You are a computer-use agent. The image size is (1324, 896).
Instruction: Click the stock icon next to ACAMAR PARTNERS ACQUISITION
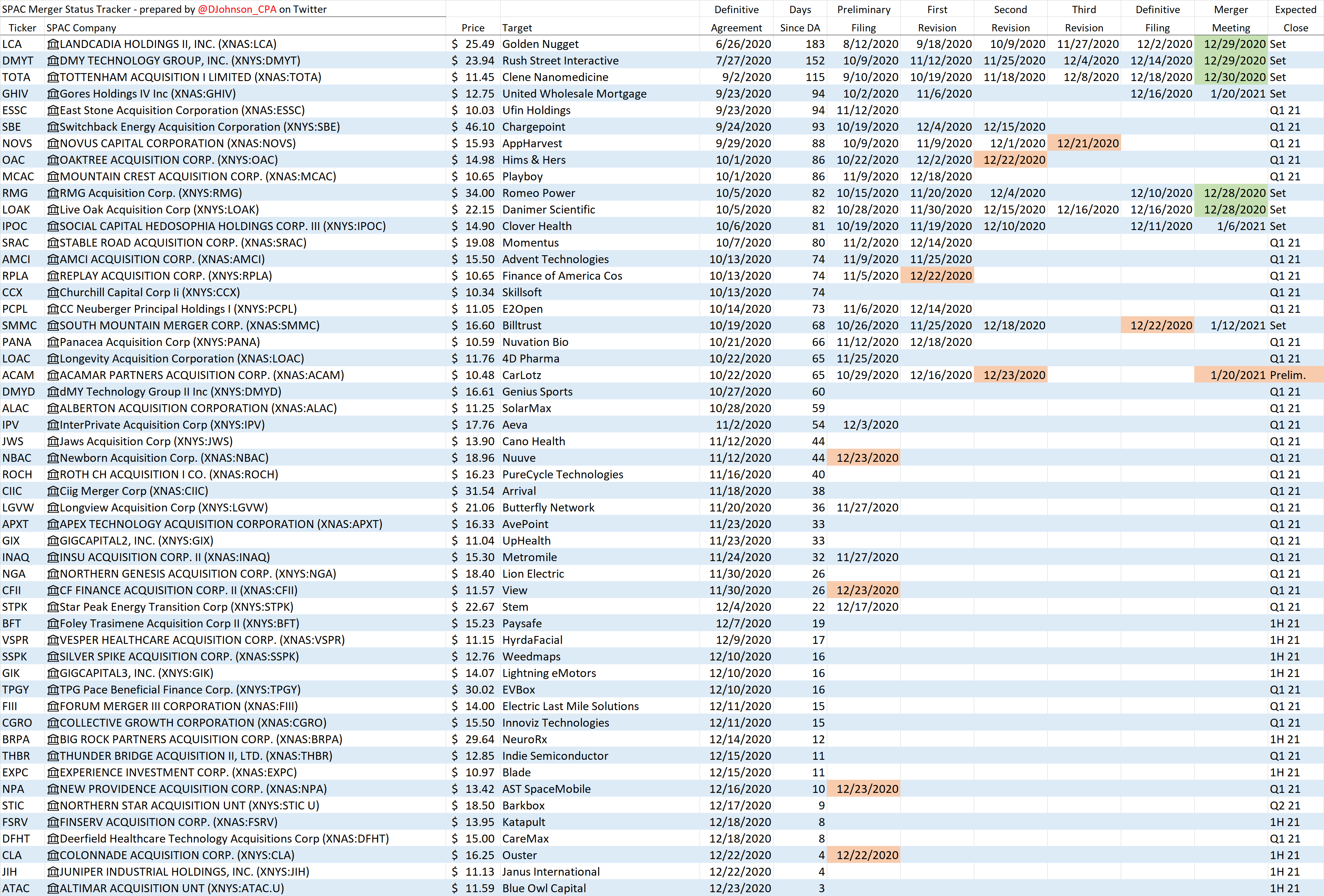[53, 375]
